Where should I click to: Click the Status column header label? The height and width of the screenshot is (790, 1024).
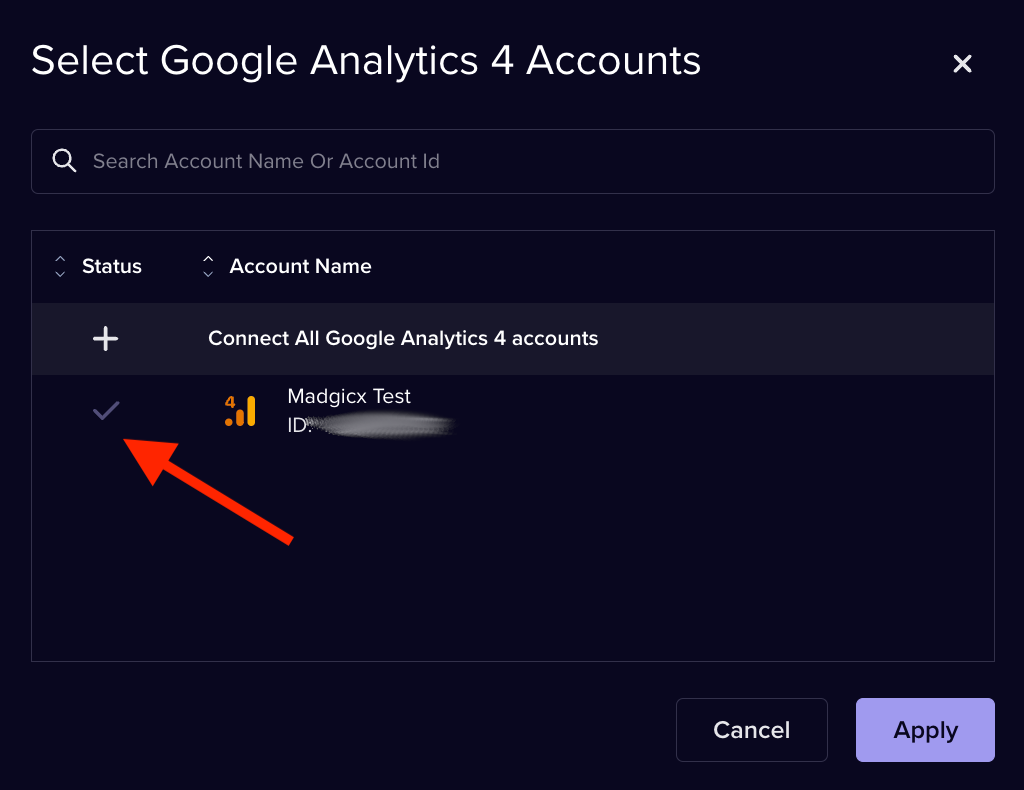click(x=112, y=266)
